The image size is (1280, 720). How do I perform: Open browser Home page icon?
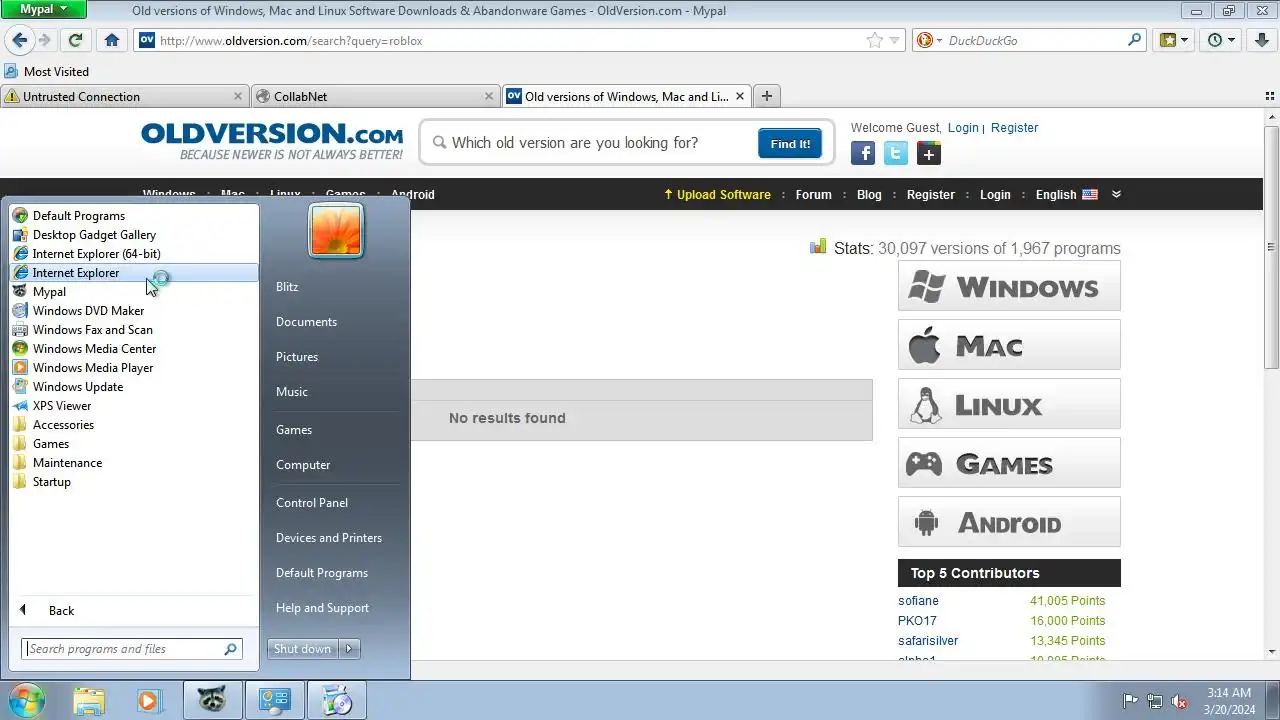pos(112,41)
